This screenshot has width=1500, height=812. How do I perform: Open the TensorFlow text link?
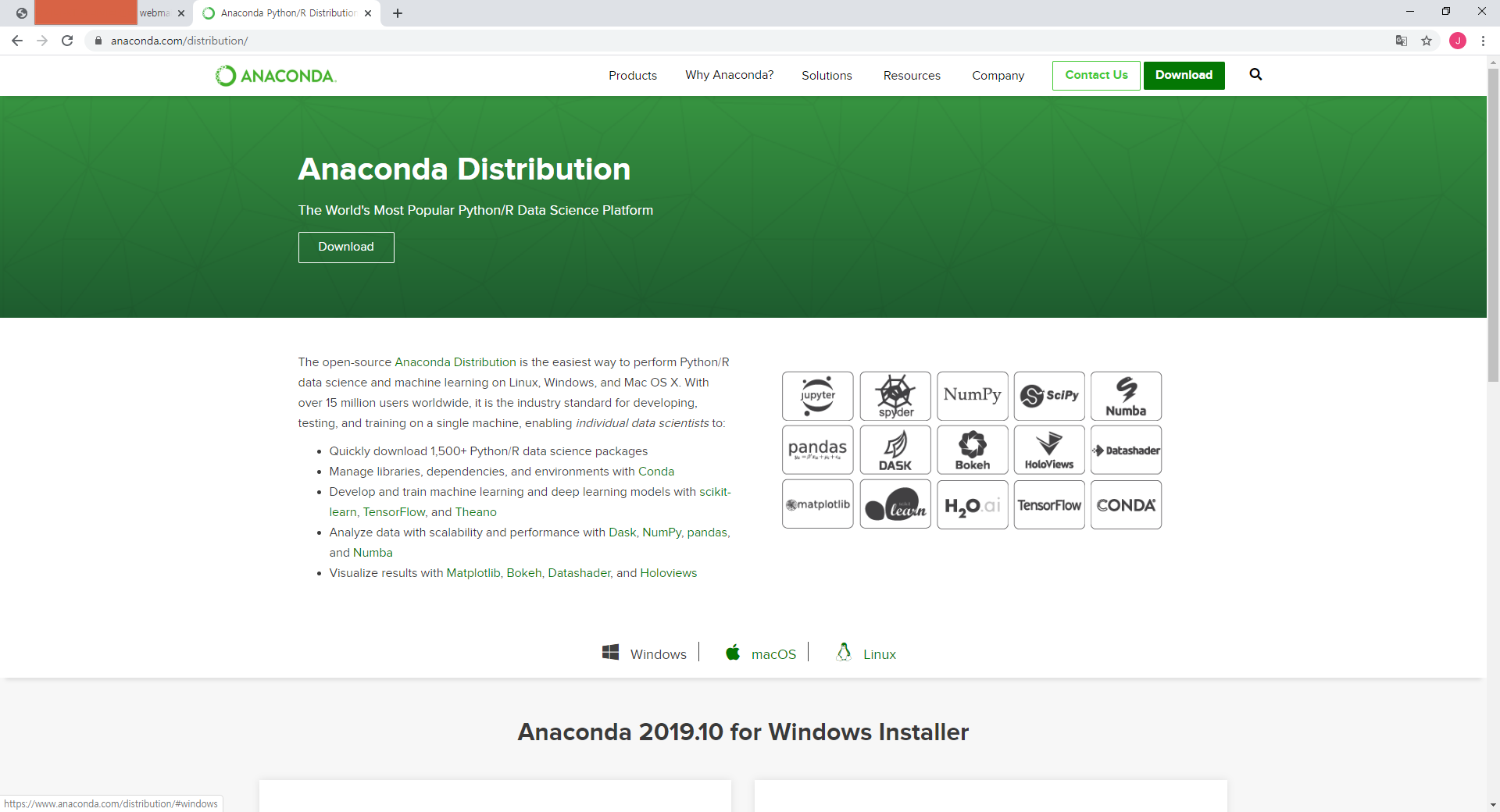tap(394, 512)
